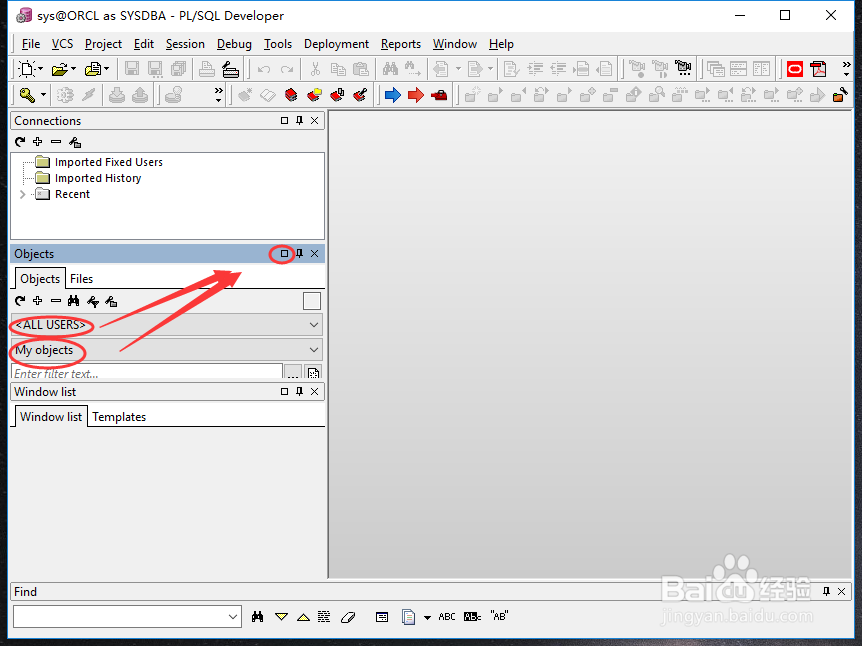Toggle ABC case sensitive search option

tap(447, 617)
